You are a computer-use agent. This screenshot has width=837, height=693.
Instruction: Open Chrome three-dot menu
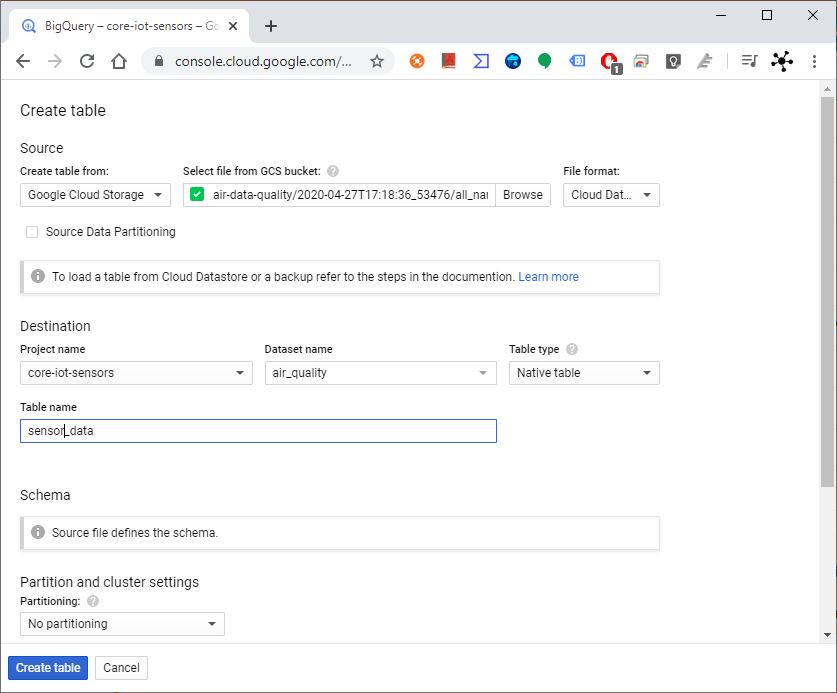point(814,61)
